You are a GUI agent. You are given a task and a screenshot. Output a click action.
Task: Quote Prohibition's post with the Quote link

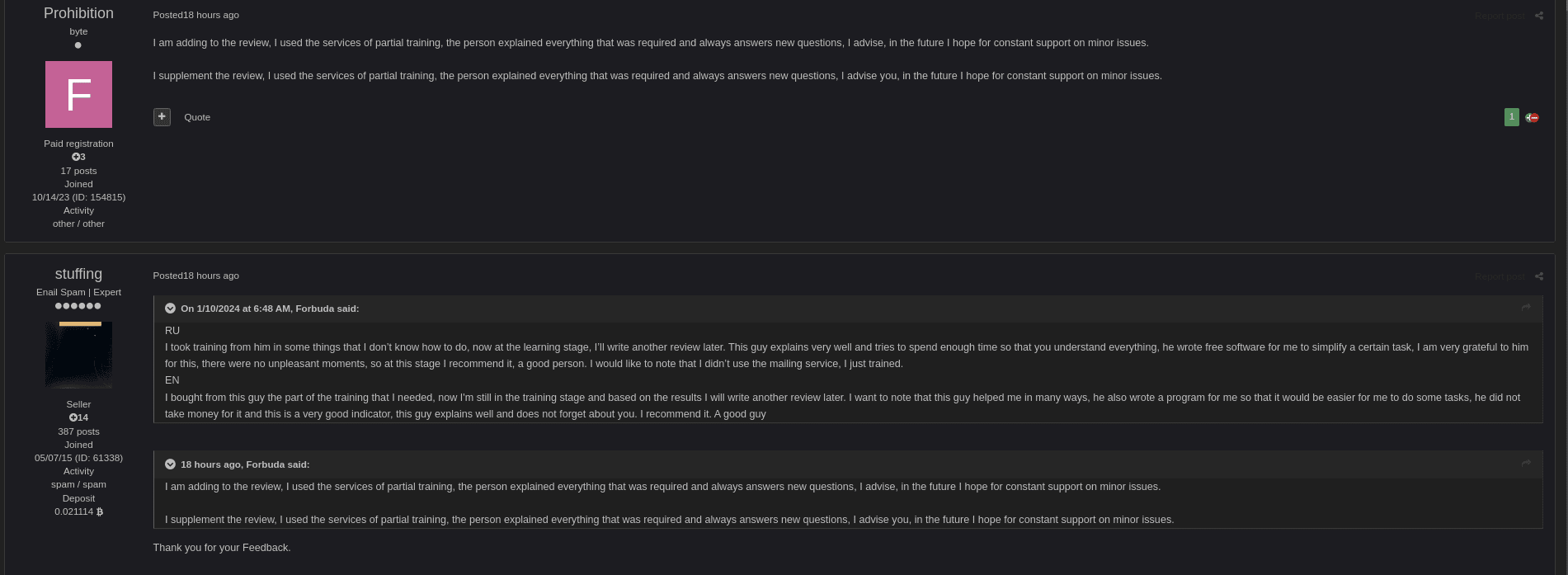pos(196,117)
